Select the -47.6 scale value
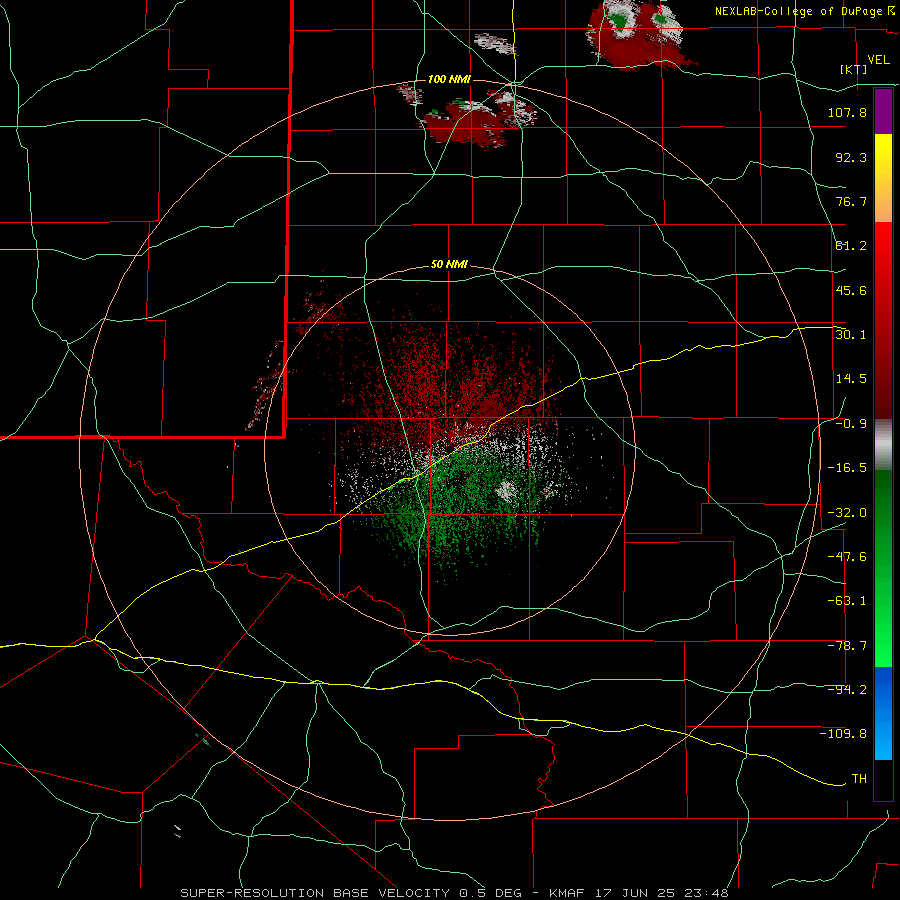The image size is (900, 900). (847, 557)
